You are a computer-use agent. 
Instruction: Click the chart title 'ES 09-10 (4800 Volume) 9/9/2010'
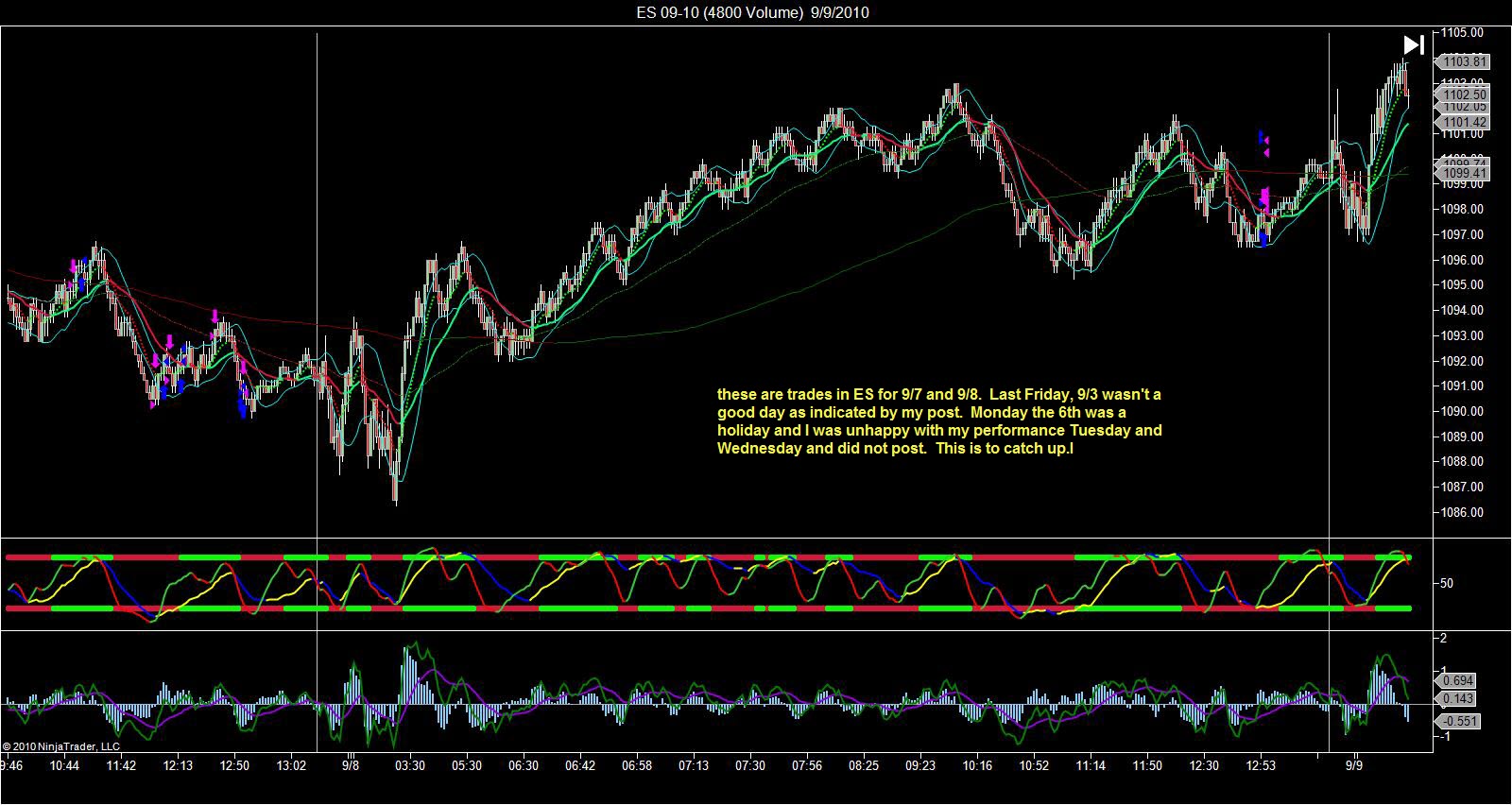pyautogui.click(x=753, y=12)
